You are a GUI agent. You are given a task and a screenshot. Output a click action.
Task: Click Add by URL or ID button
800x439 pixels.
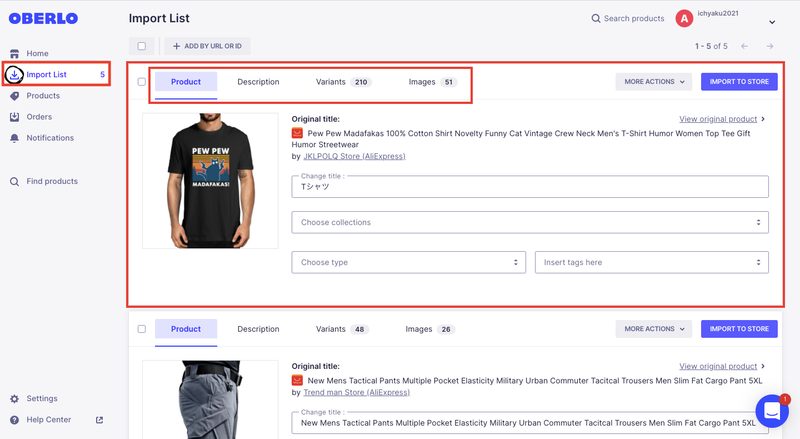tap(207, 46)
